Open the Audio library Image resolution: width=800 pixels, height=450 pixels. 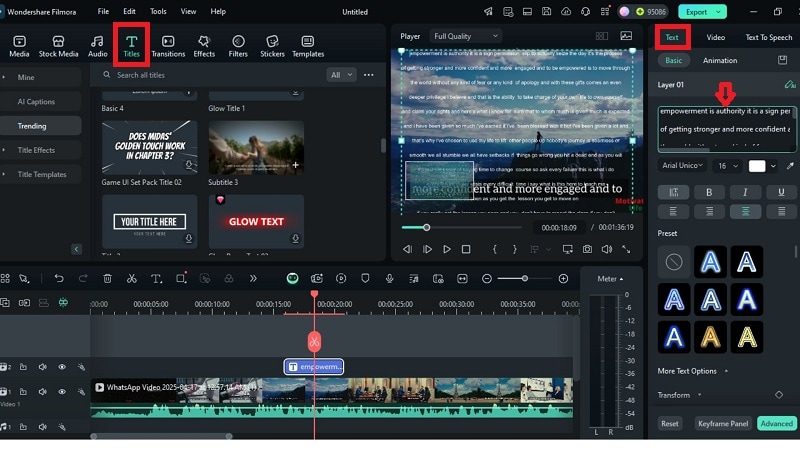97,46
